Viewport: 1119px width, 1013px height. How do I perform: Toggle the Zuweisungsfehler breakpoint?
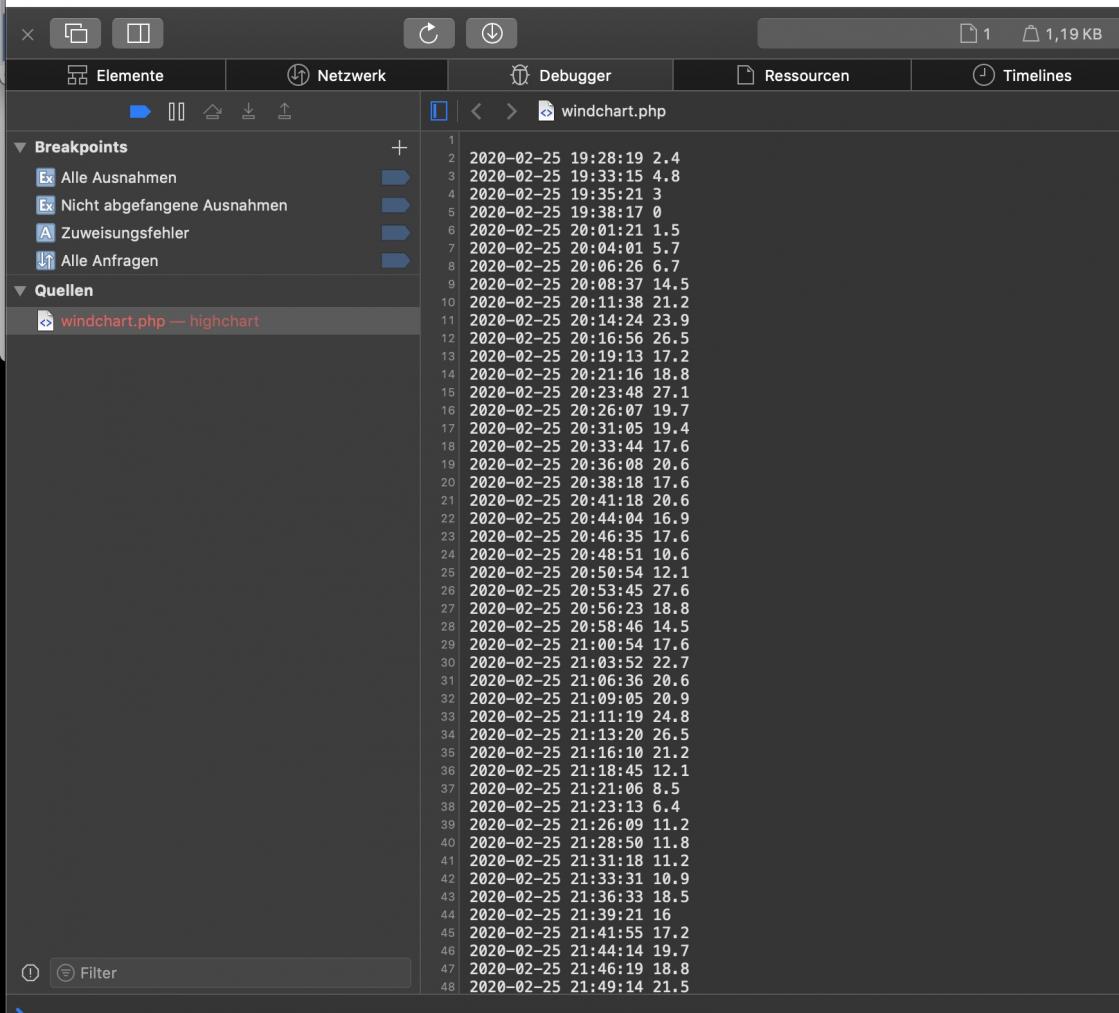tap(395, 233)
